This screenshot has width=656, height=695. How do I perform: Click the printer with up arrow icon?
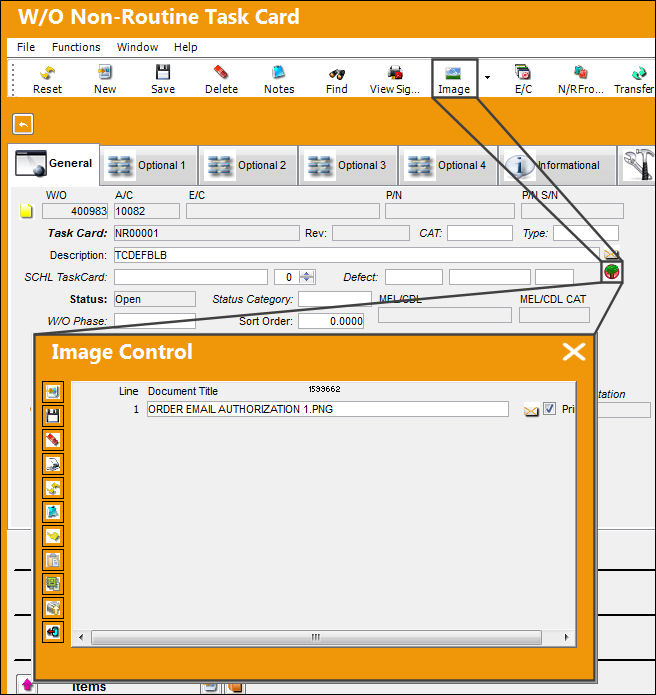pos(53,608)
